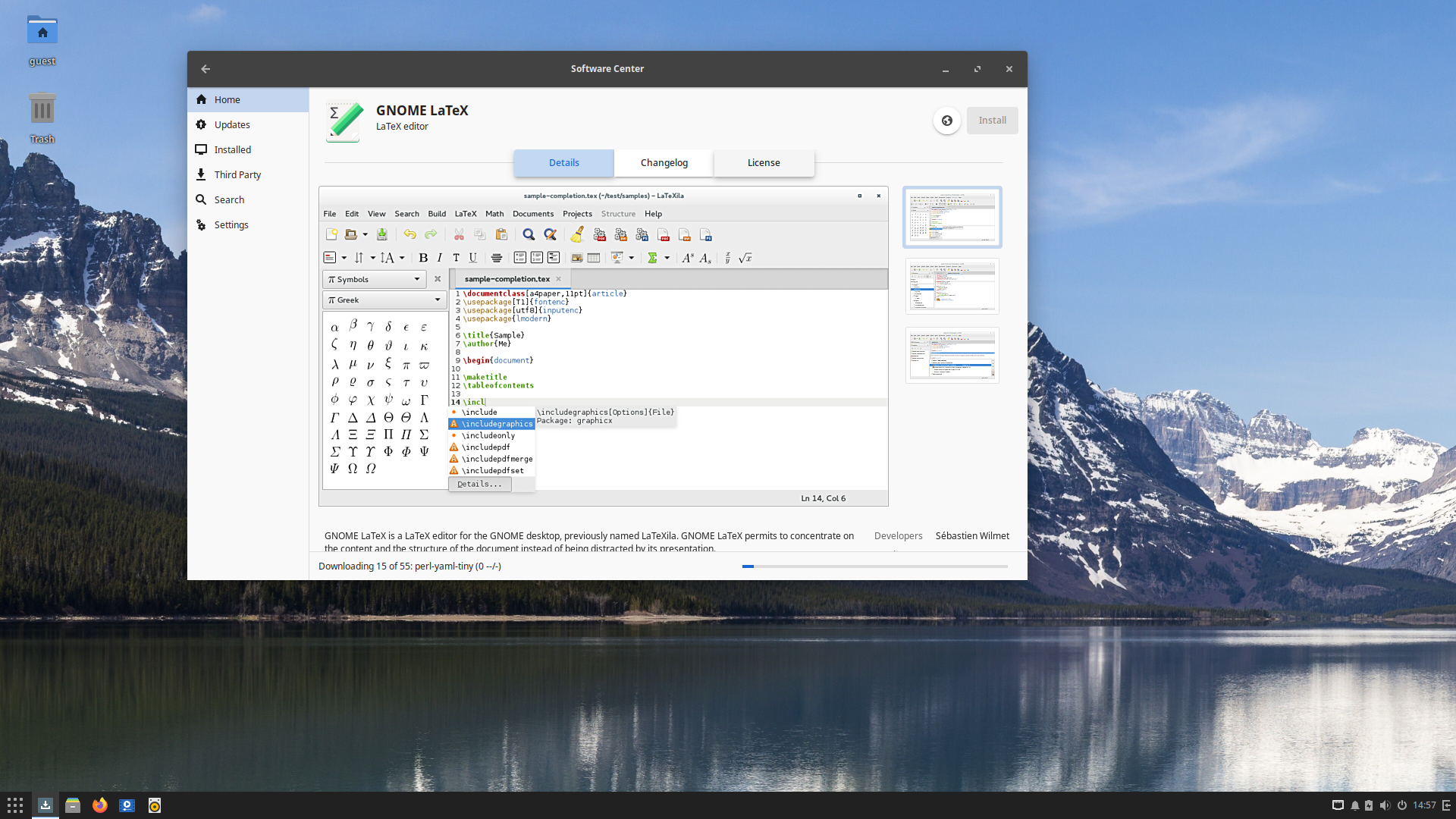Launch Firefox from the taskbar

tap(100, 805)
